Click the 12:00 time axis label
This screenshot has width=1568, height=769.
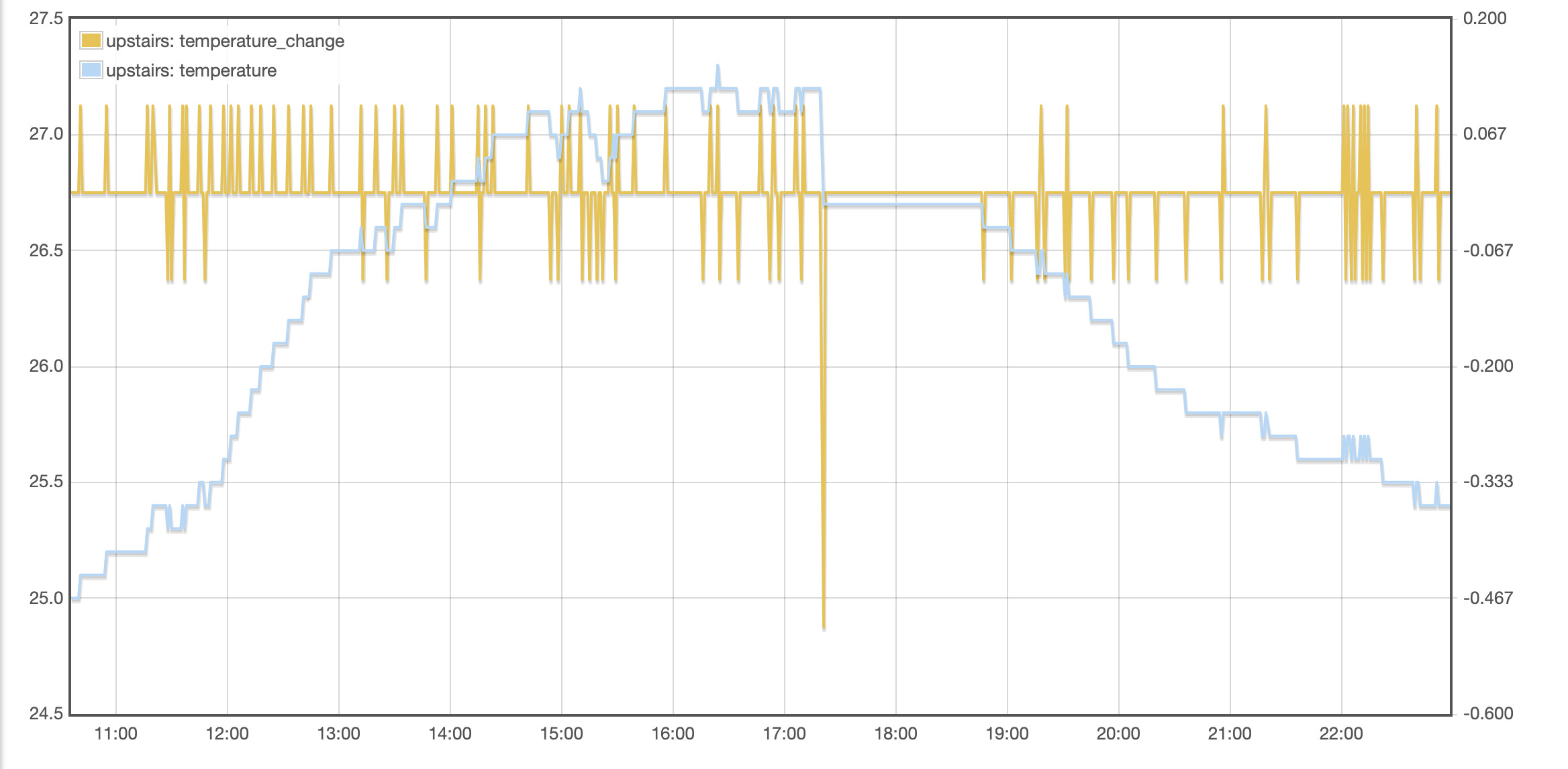point(228,734)
